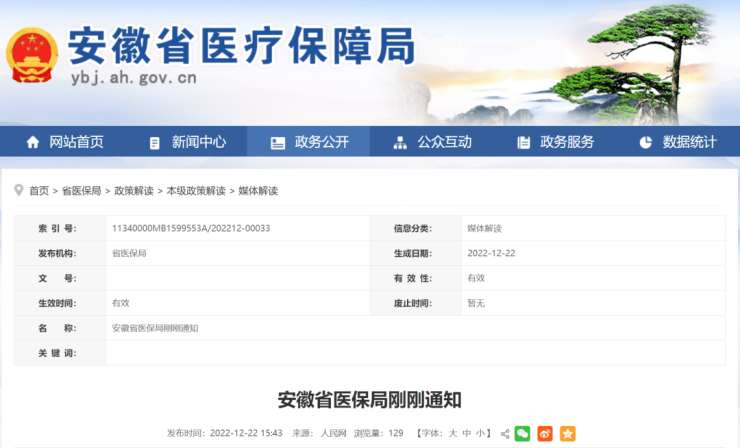Open 本级政策解读 breadcrumb link

tap(196, 190)
